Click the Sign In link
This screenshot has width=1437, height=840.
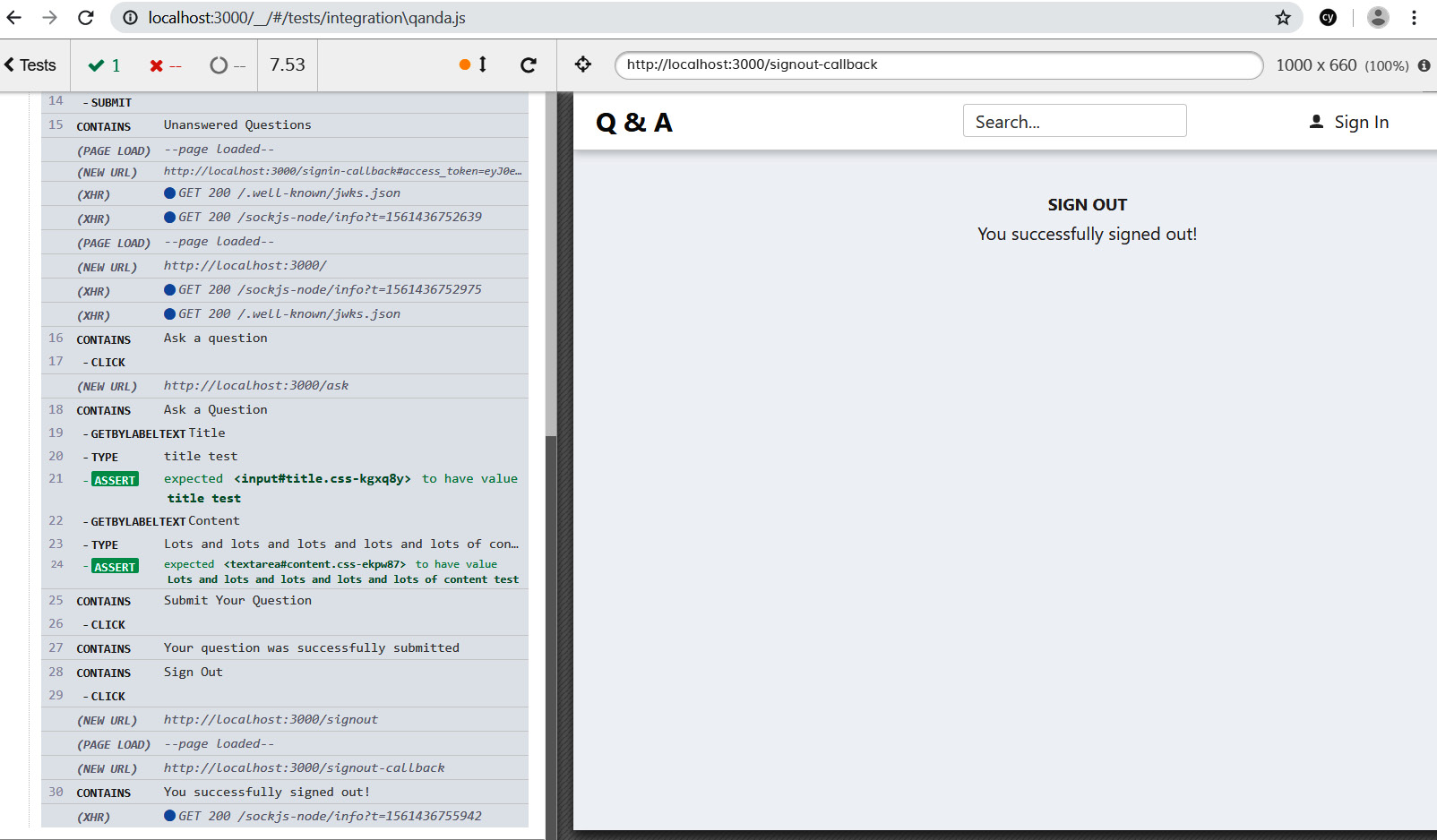pyautogui.click(x=1349, y=122)
